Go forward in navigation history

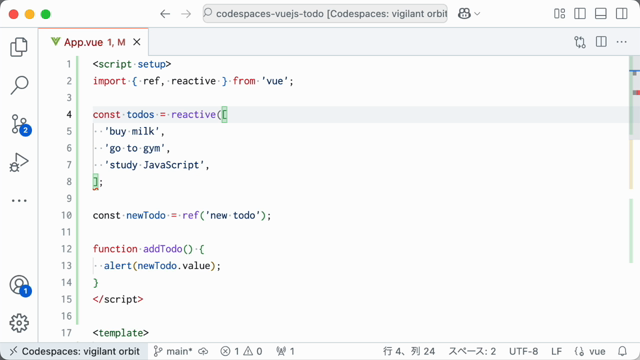[186, 14]
